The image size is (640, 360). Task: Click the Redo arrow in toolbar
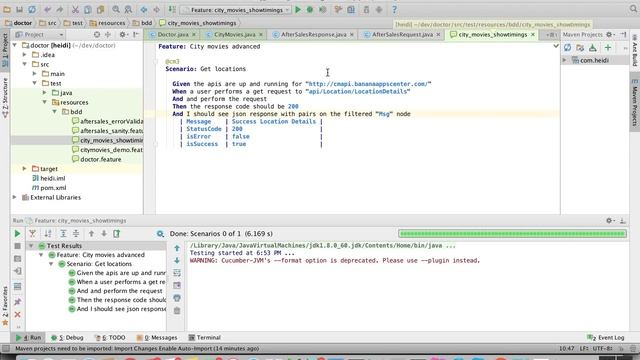tap(60, 9)
